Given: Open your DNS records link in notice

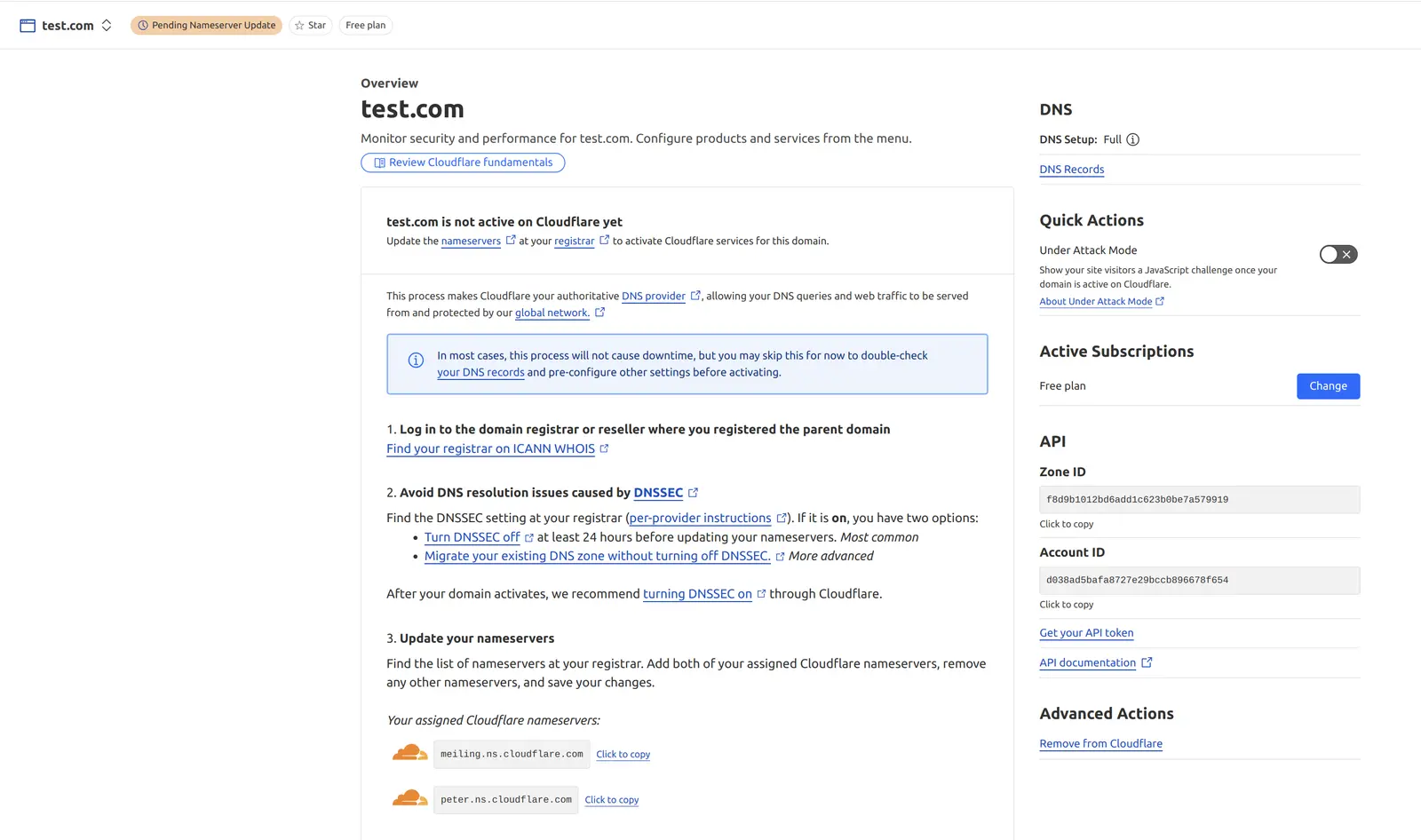Looking at the screenshot, I should (480, 373).
